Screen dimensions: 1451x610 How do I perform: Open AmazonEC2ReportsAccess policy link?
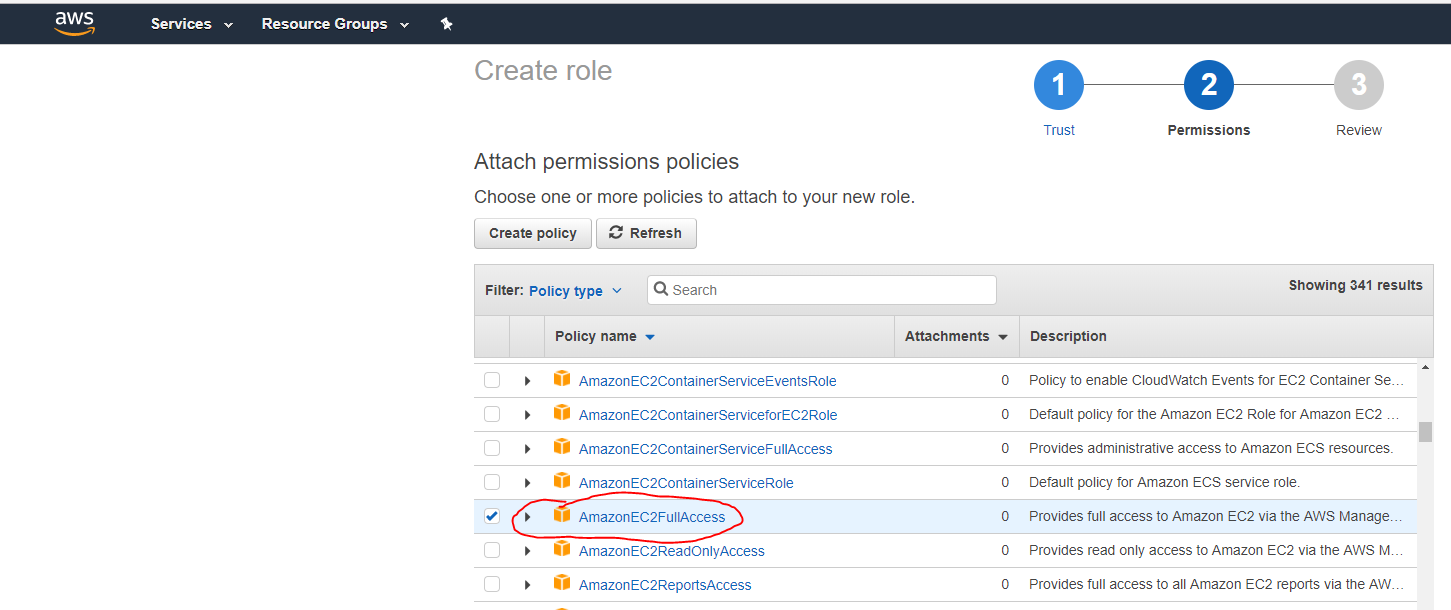coord(665,585)
